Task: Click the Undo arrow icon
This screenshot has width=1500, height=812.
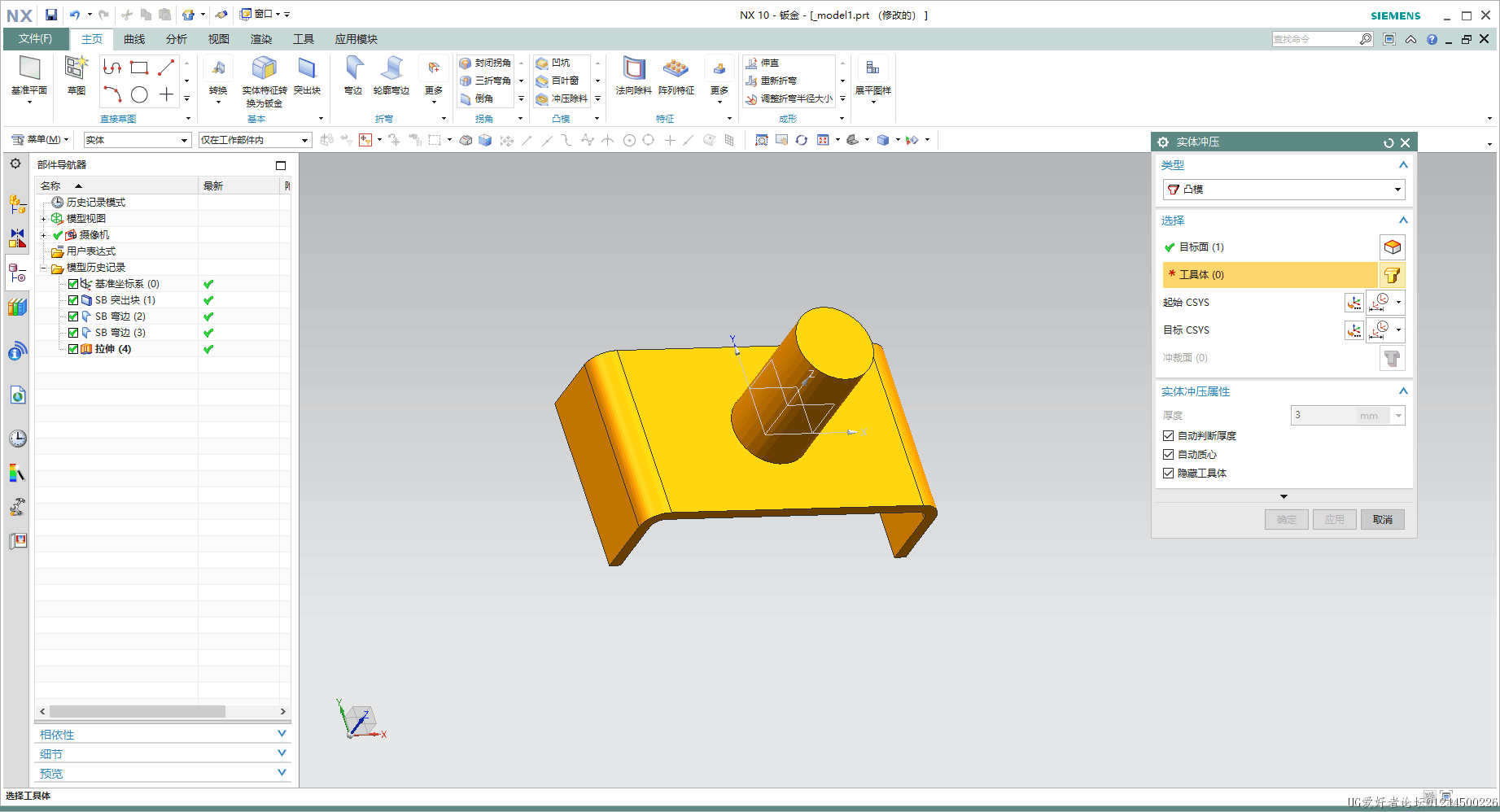Action: point(75,15)
